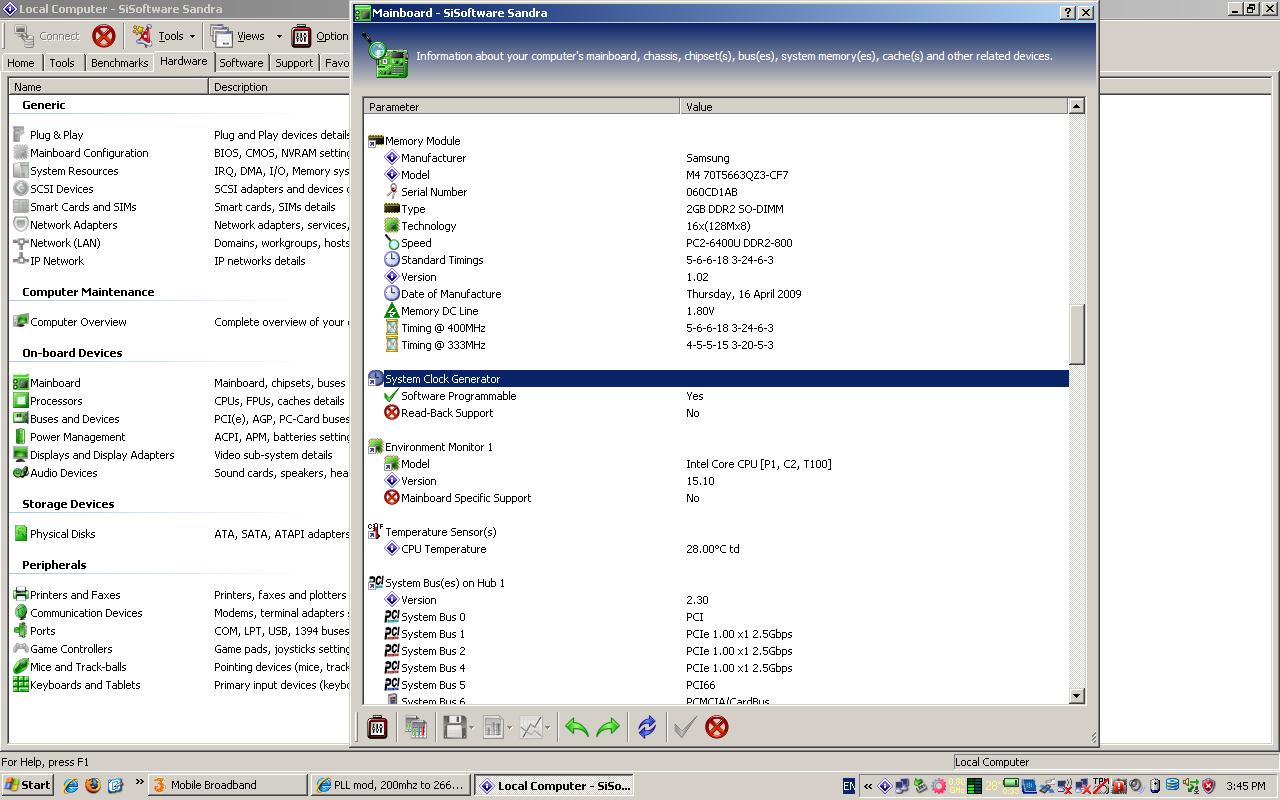Click the green back arrow icon
The width and height of the screenshot is (1280, 800).
576,727
